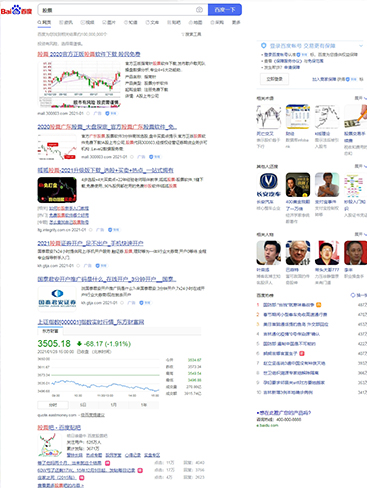Viewport: 367px width, 488px height.
Task: Select the 分时 chart period tab
Action: click(x=53, y=405)
